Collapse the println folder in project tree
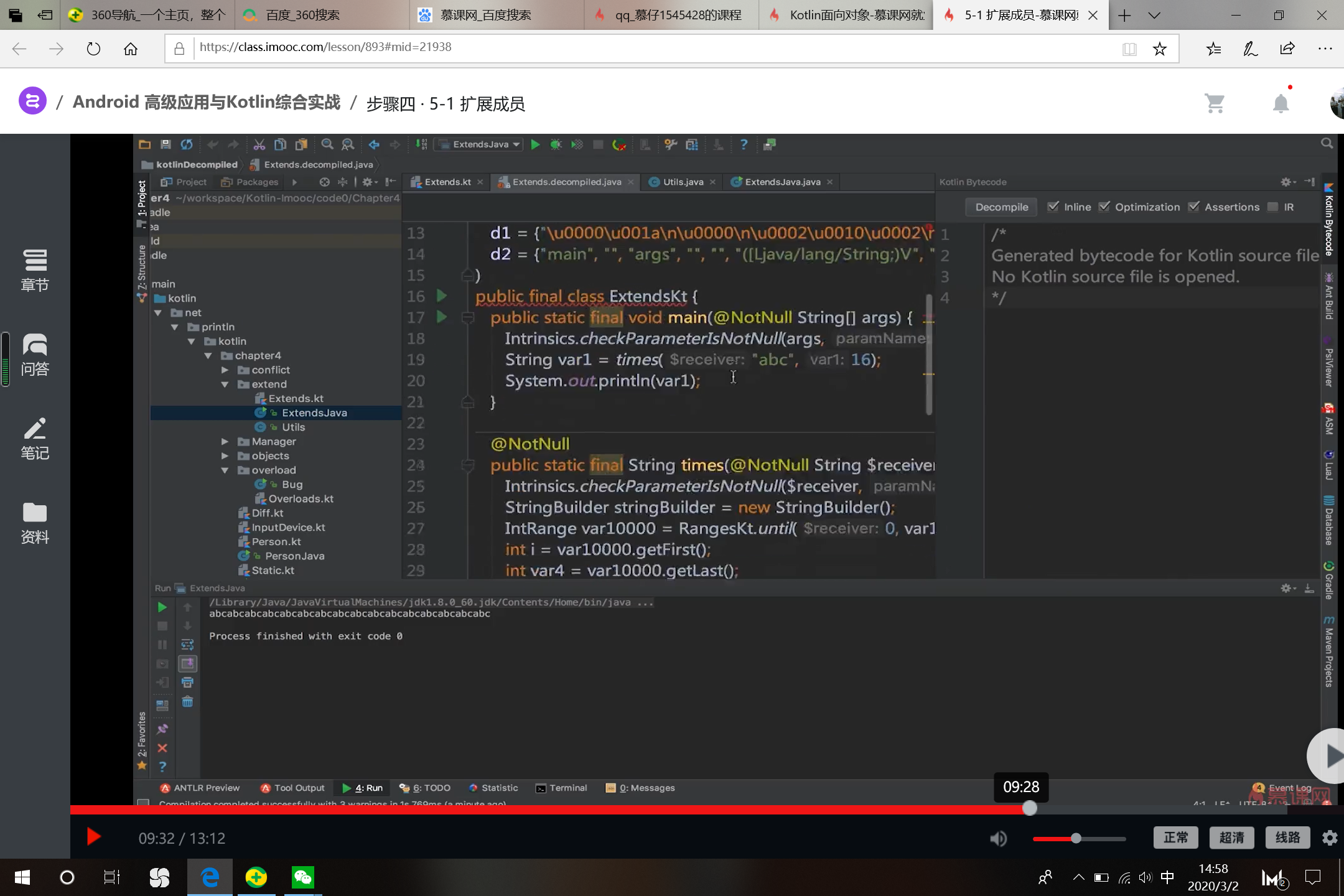The height and width of the screenshot is (896, 1344). (x=175, y=327)
